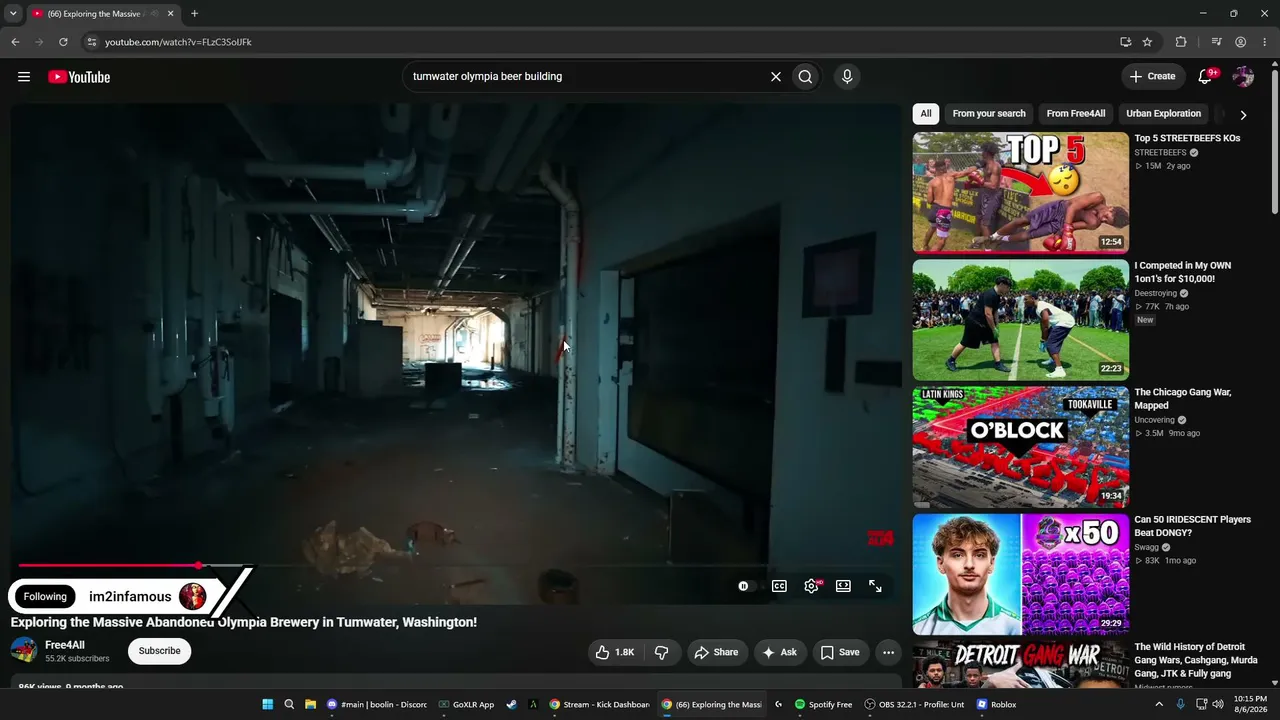1280x720 pixels.
Task: Open a new browser tab
Action: pos(194,14)
